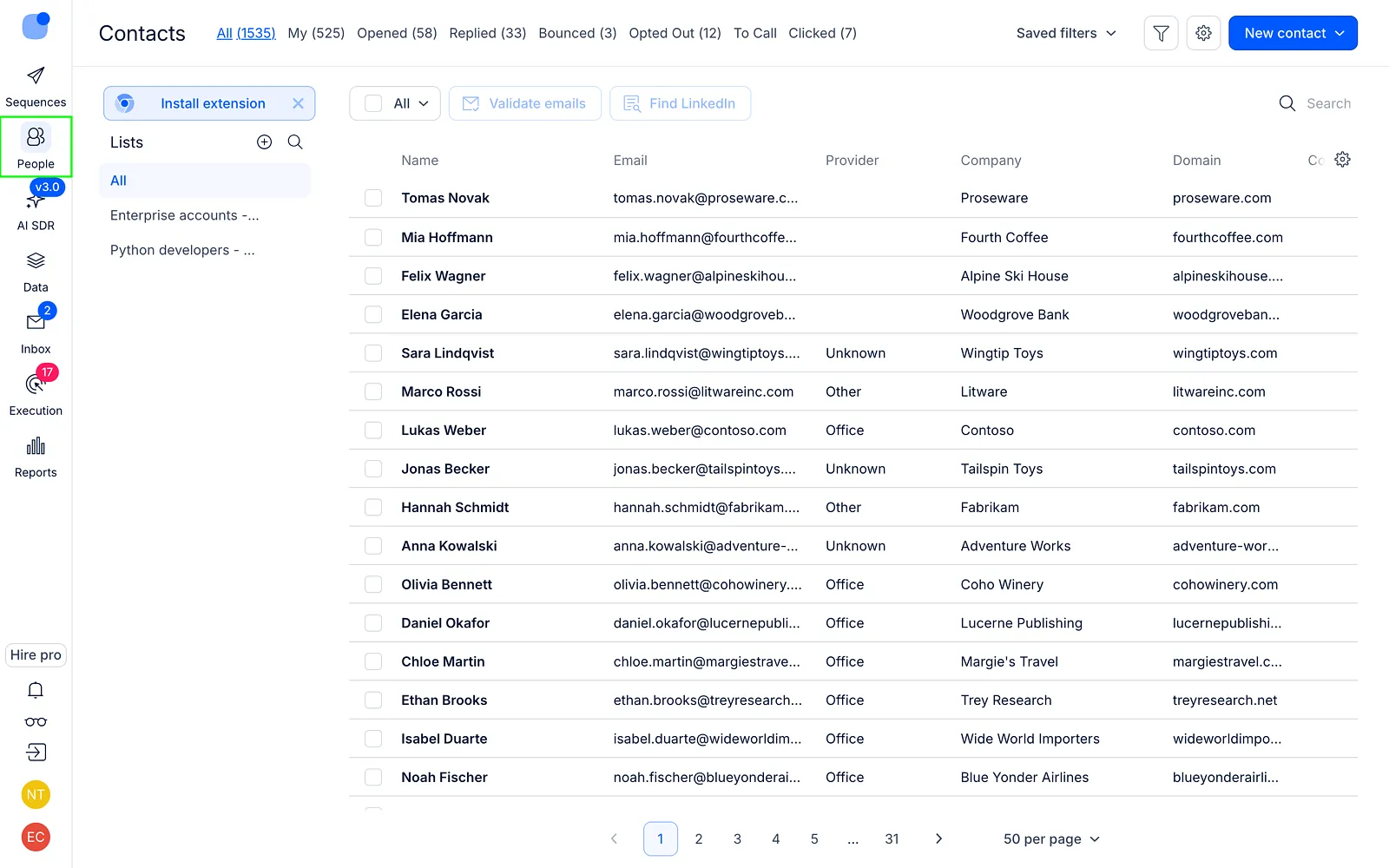Click the Validate emails button
The width and height of the screenshot is (1389, 868).
tap(525, 103)
